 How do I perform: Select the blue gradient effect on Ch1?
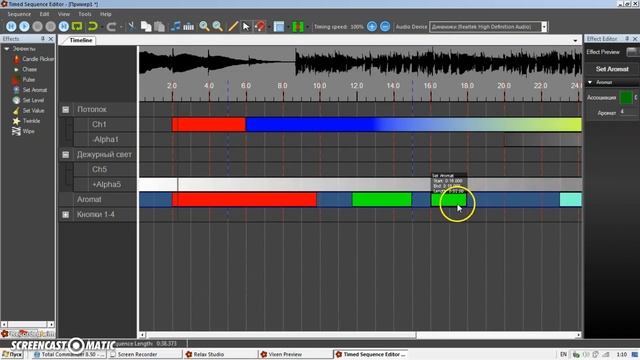(x=413, y=124)
